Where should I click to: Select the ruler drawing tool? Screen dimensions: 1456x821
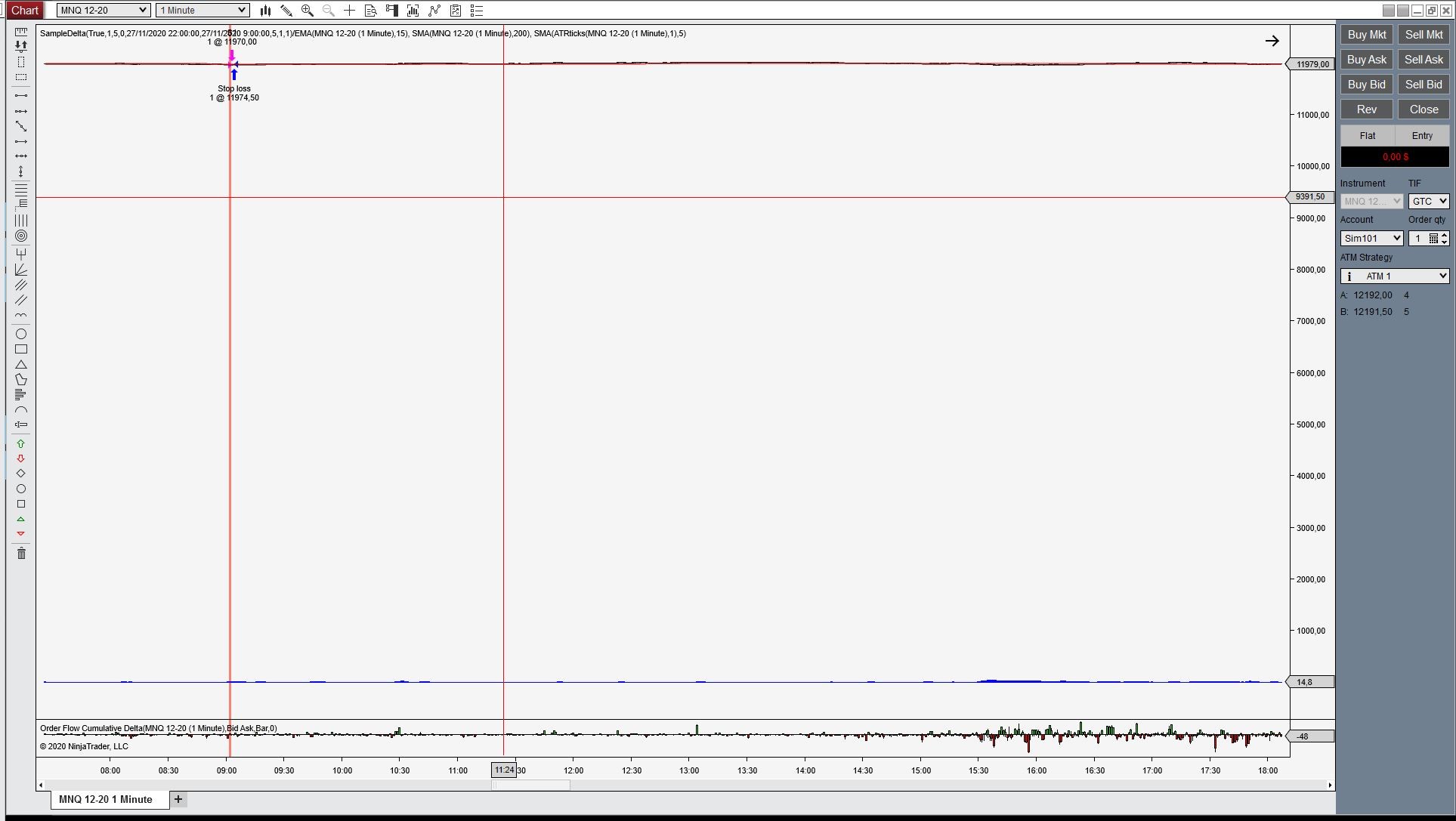tap(21, 32)
